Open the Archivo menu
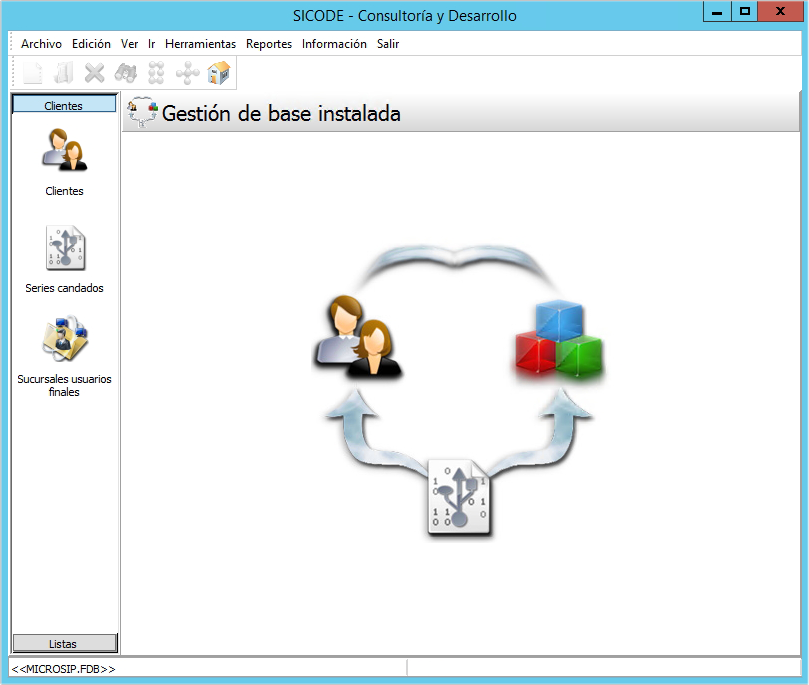Viewport: 809px width, 685px height. pos(41,44)
